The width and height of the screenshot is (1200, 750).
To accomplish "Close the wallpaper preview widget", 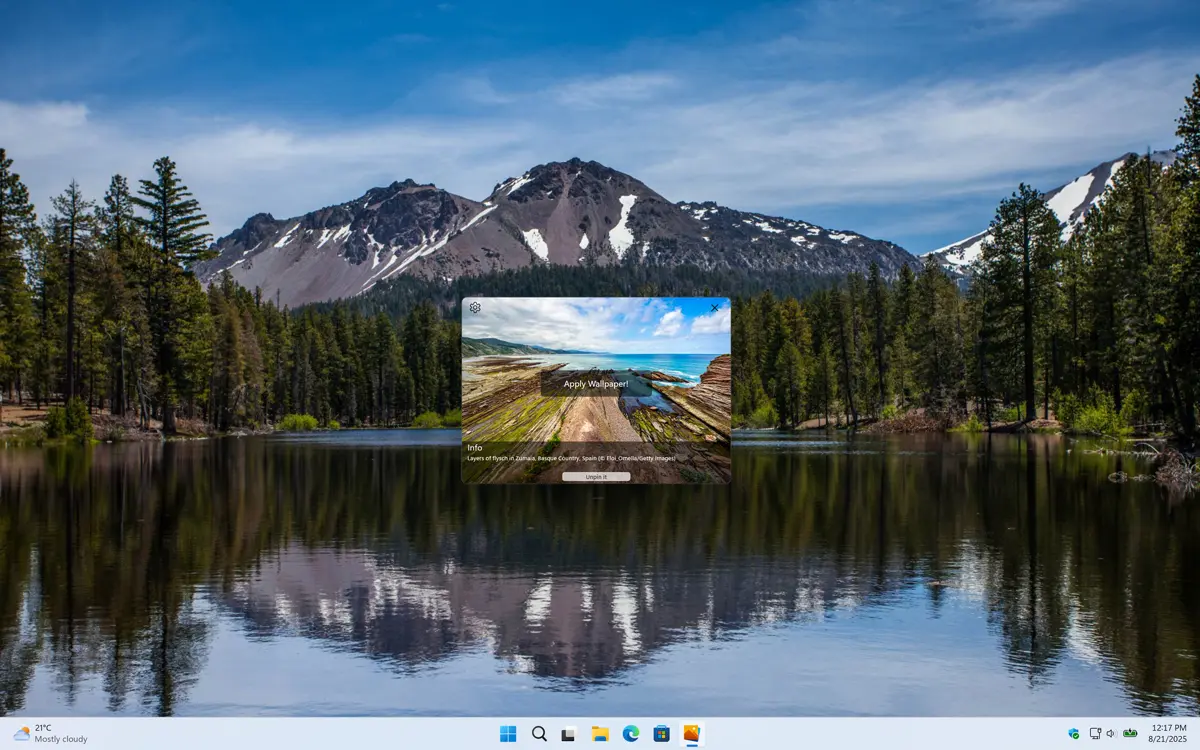I will coord(714,308).
